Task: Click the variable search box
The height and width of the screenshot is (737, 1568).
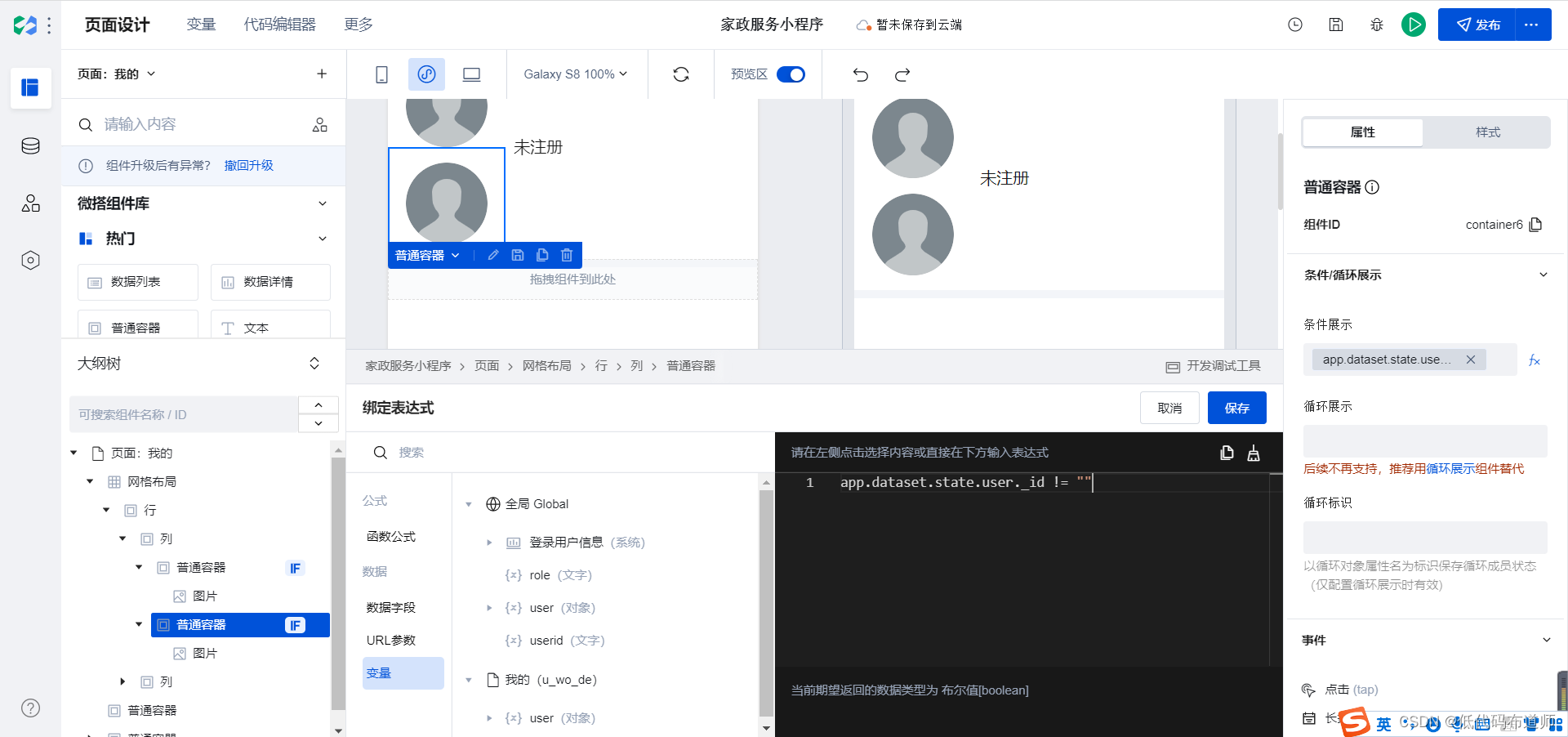Action: click(x=572, y=453)
